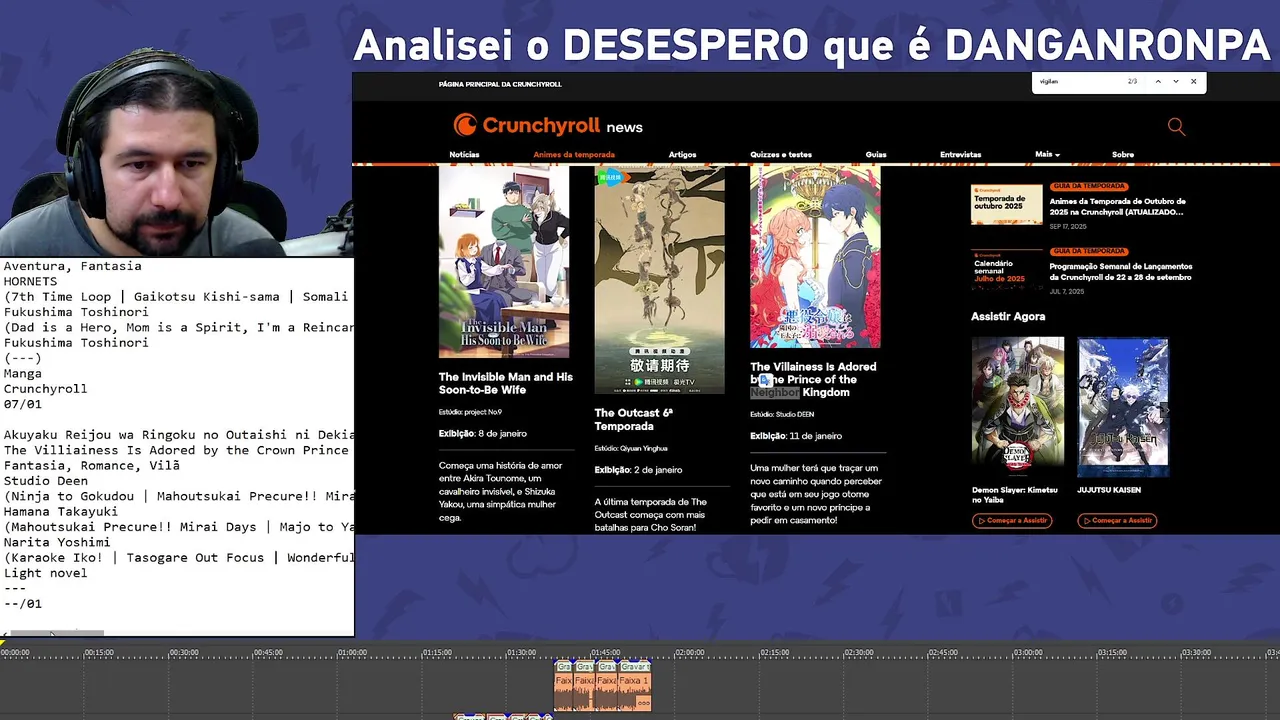1280x720 pixels.
Task: Select the widest Faixa 1 audio clip
Action: 635,686
